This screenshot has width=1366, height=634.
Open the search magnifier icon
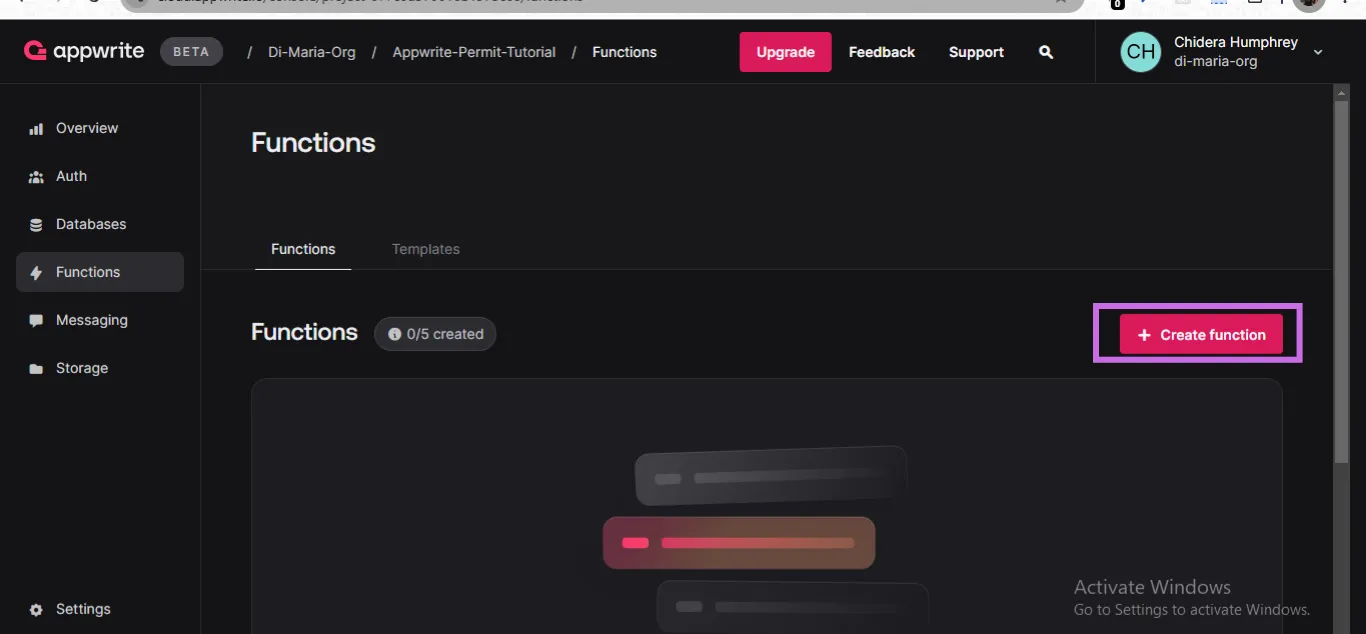click(1046, 52)
